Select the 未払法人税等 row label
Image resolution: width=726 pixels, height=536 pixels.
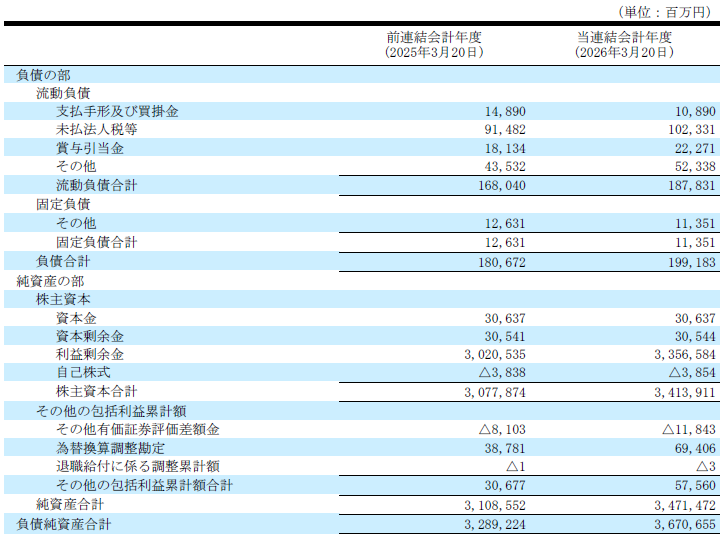[97, 129]
